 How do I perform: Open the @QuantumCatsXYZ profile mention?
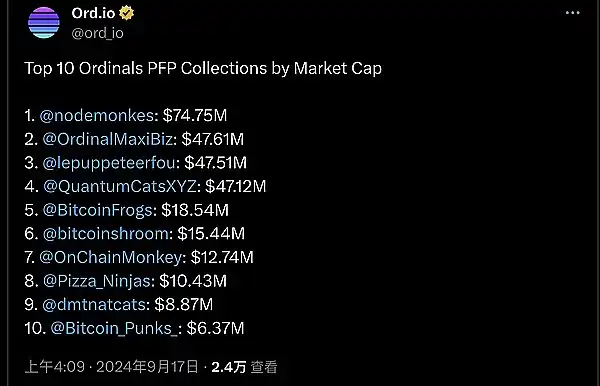coord(120,186)
